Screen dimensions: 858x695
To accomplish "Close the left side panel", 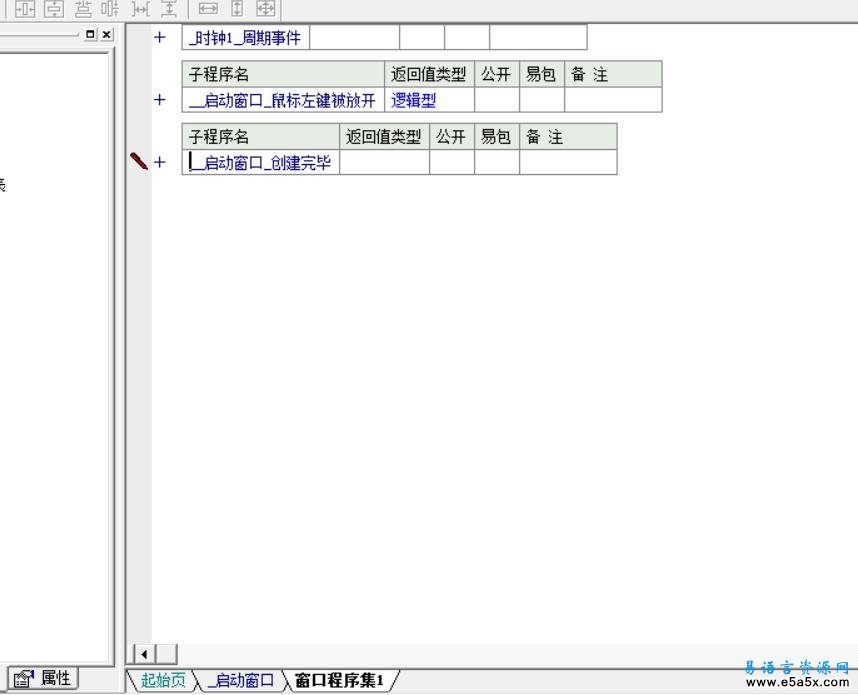I will (106, 34).
